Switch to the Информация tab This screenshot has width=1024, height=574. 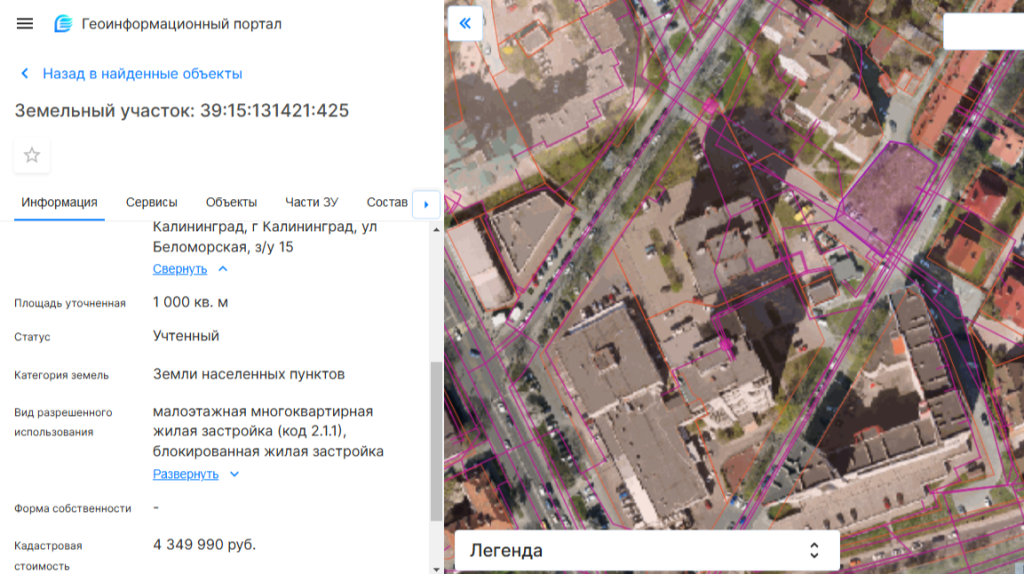(x=59, y=202)
